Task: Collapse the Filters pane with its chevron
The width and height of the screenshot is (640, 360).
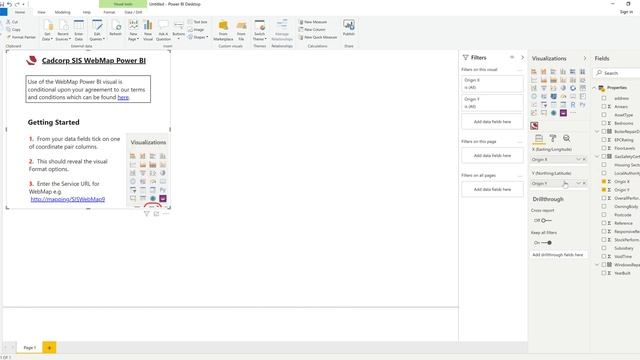Action: pyautogui.click(x=522, y=58)
